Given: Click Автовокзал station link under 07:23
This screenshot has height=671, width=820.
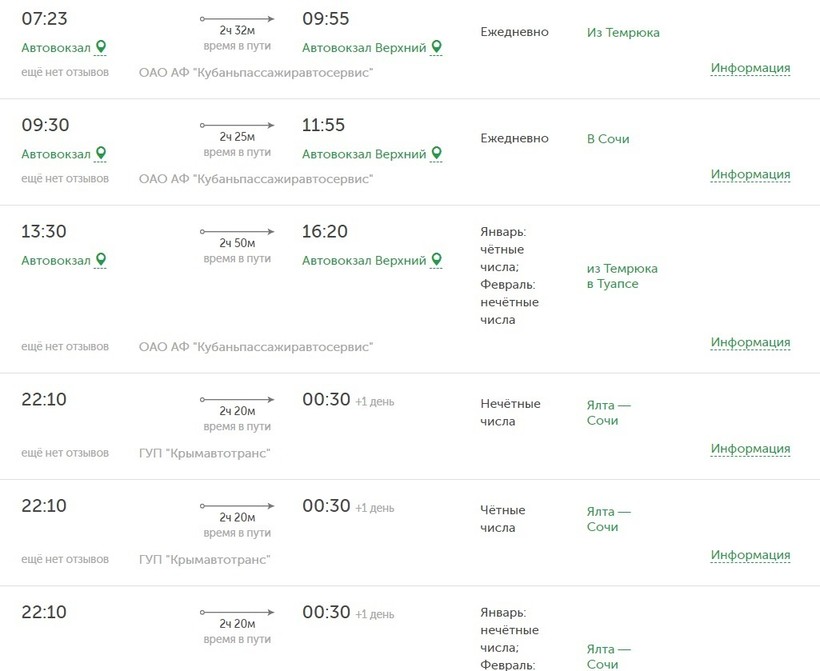Looking at the screenshot, I should (56, 48).
